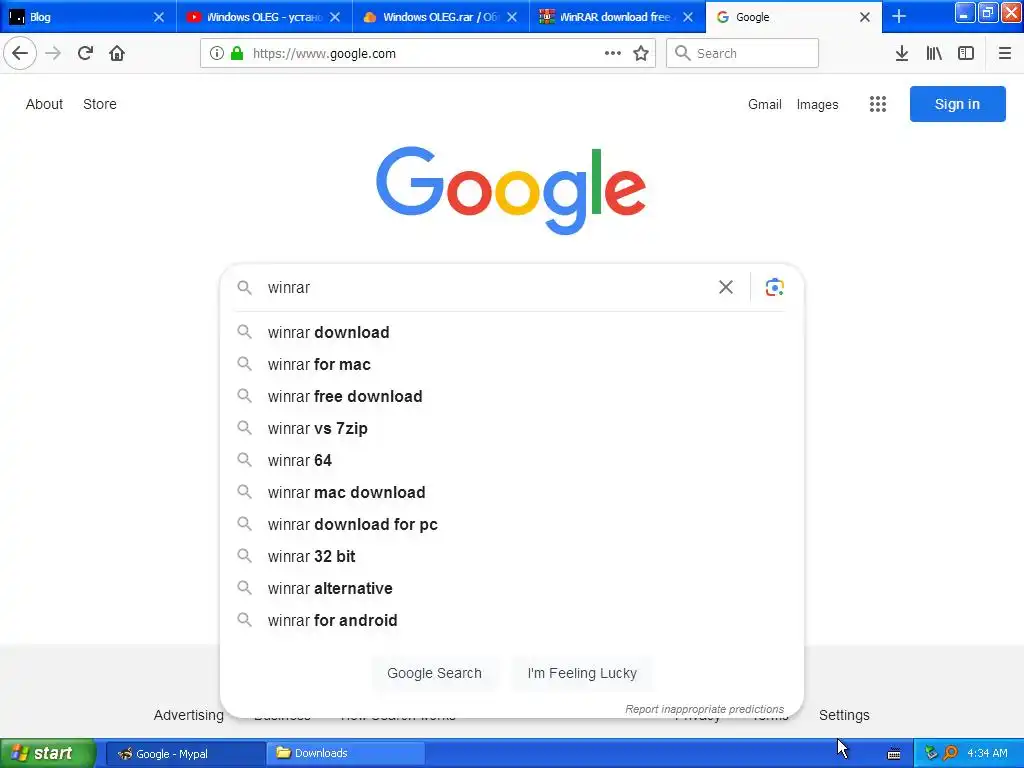Open the library bookshelf icon

coord(934,54)
